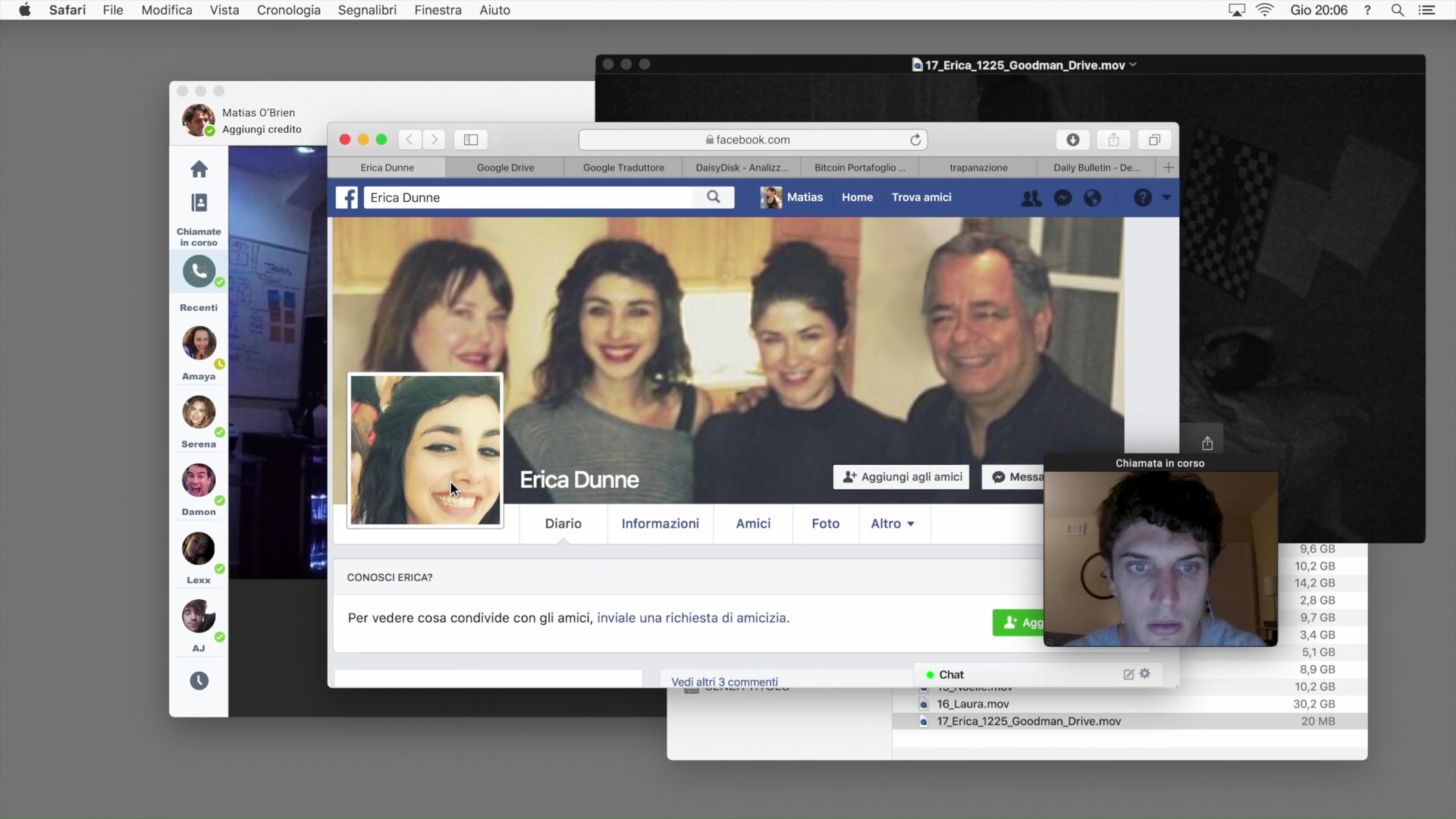This screenshot has width=1456, height=819.
Task: Switch to the Google Traduttore tab
Action: click(x=623, y=168)
